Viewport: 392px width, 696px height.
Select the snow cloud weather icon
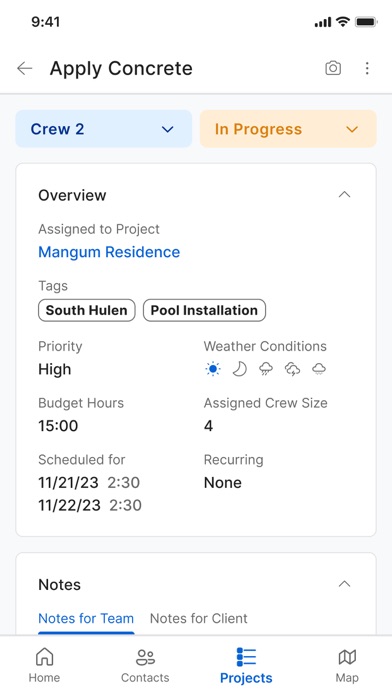(x=319, y=369)
